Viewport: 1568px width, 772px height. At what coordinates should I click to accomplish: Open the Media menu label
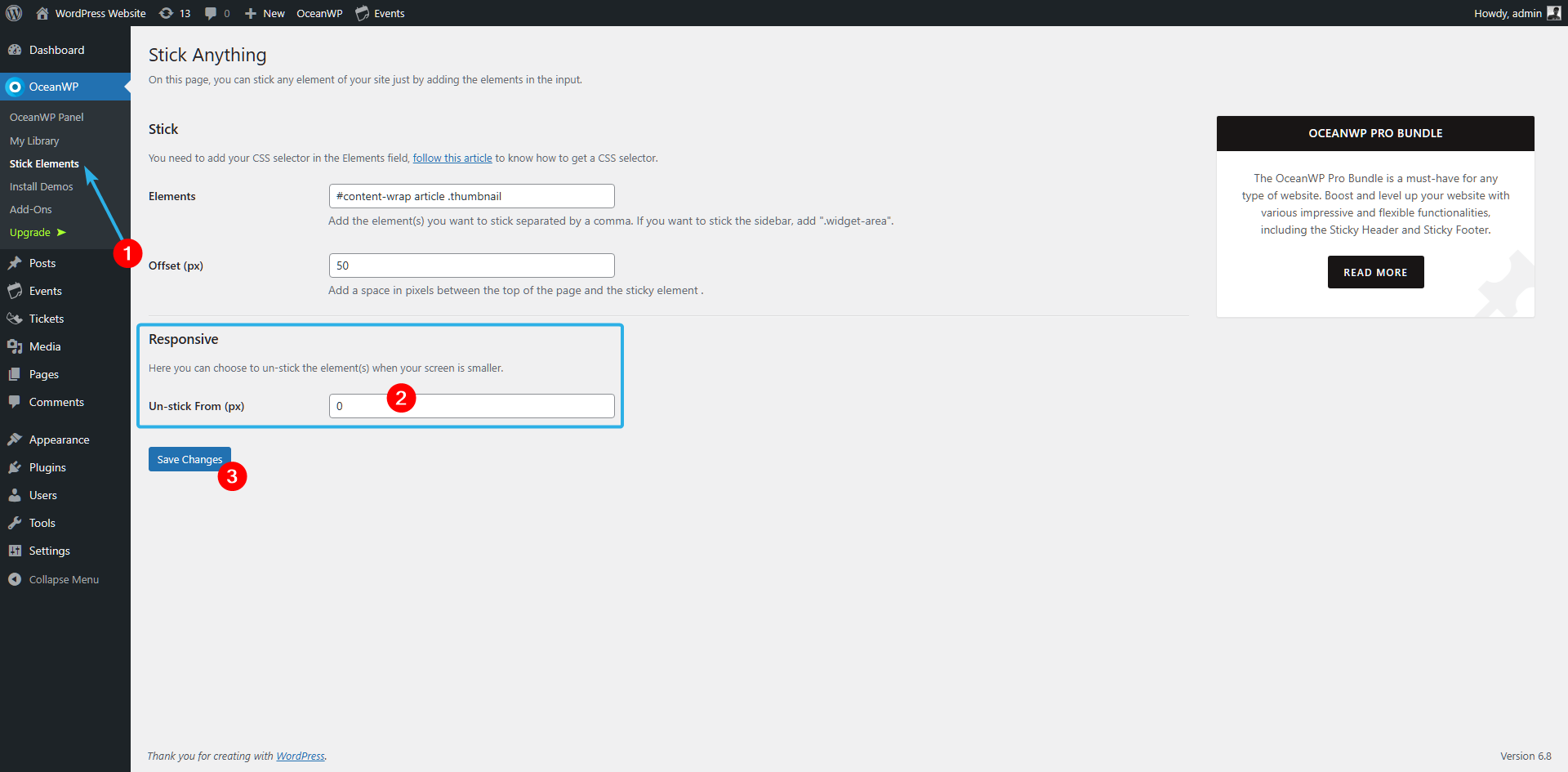(45, 346)
